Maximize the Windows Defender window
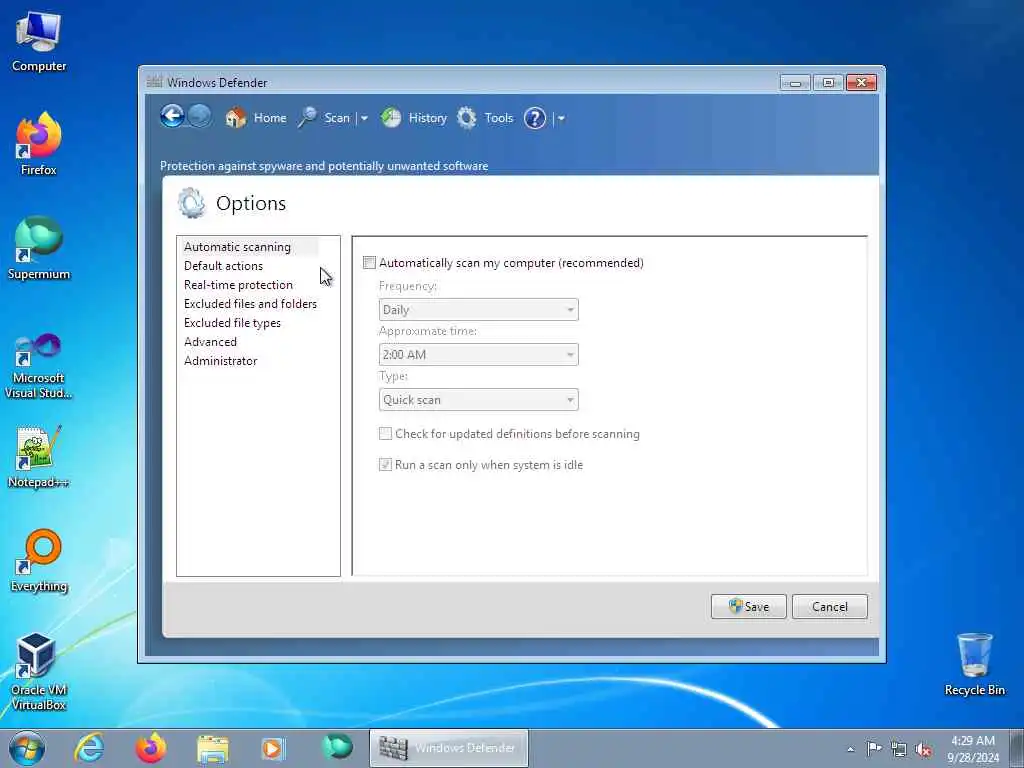 pyautogui.click(x=828, y=83)
